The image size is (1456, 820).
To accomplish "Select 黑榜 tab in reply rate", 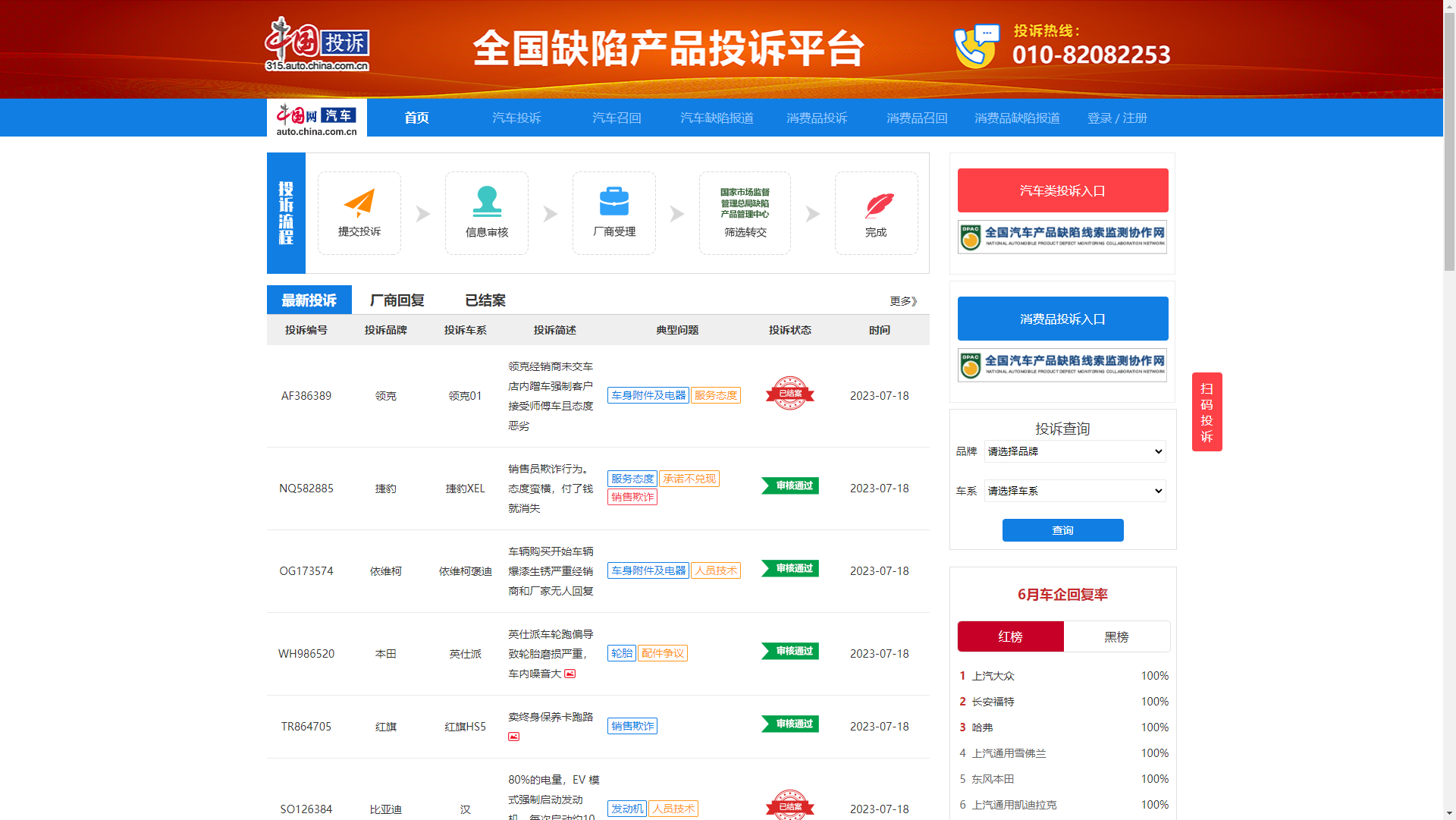I will click(x=1116, y=636).
